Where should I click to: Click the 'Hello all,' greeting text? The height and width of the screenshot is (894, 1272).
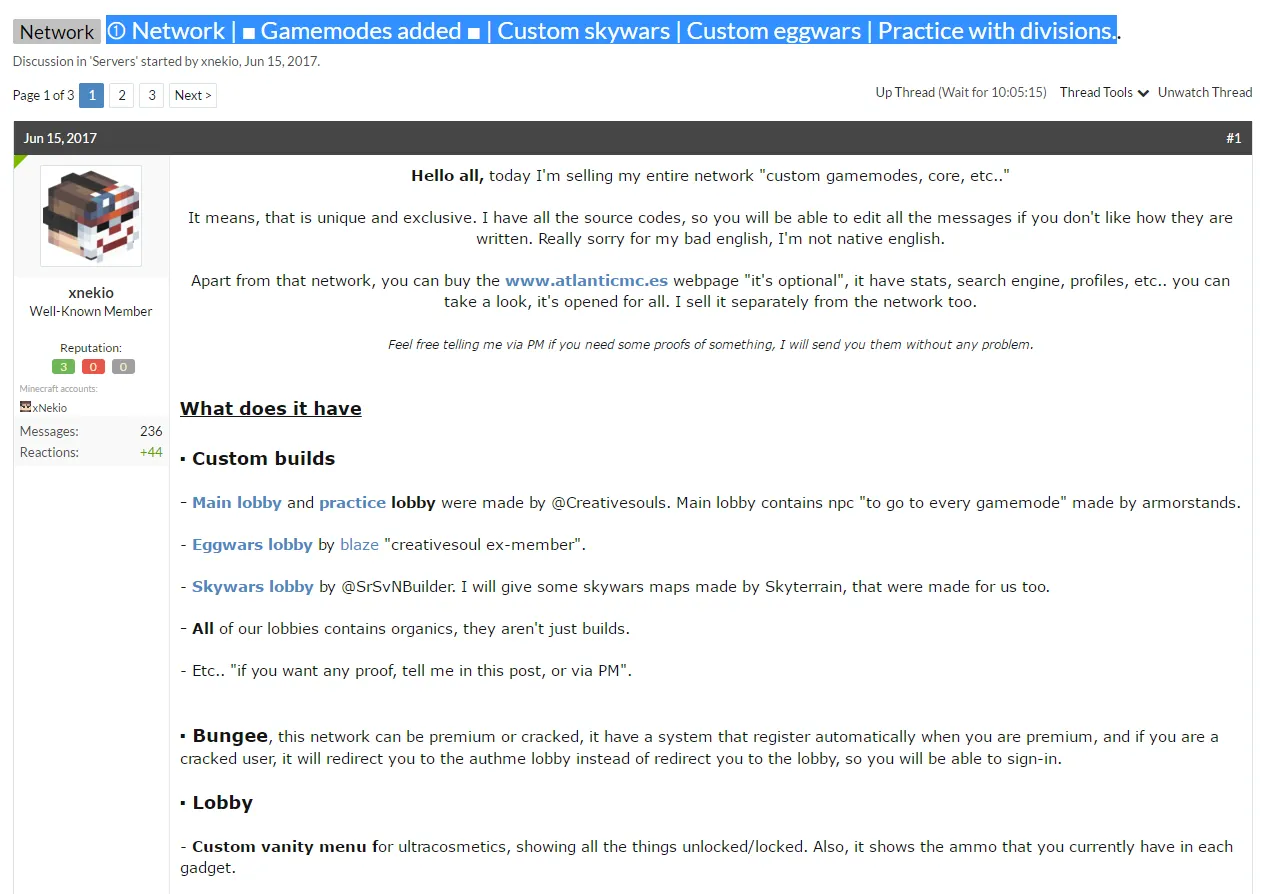pyautogui.click(x=447, y=176)
